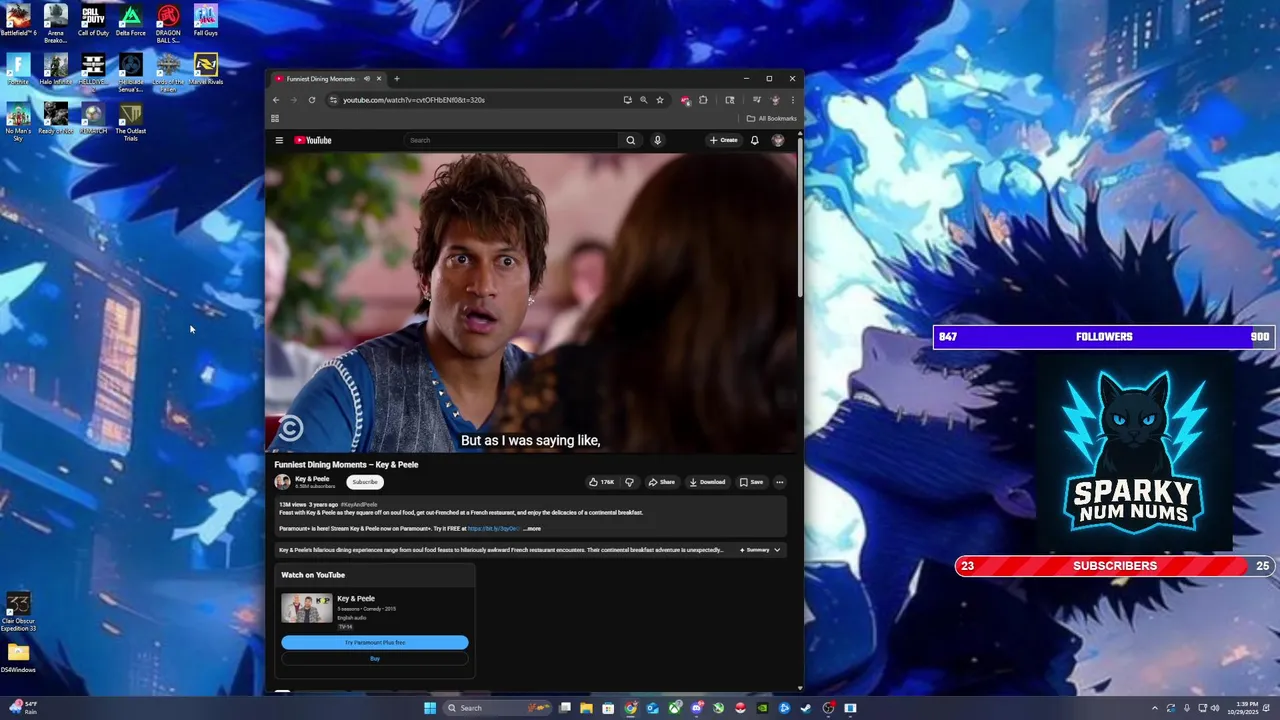Screen dimensions: 1280x720
Task: Open File Explorer from the taskbar
Action: [x=586, y=708]
